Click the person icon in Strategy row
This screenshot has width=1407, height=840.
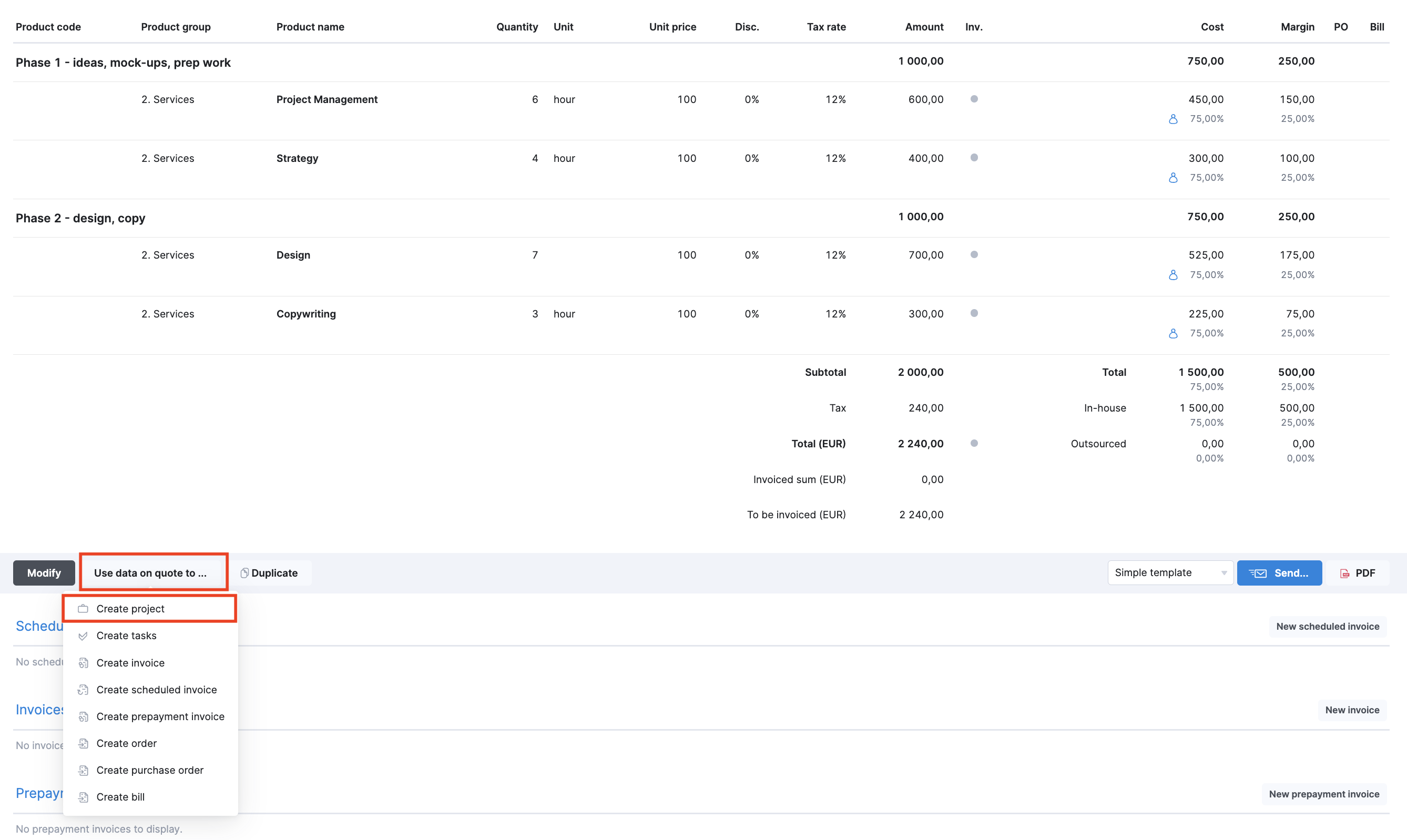[1173, 178]
